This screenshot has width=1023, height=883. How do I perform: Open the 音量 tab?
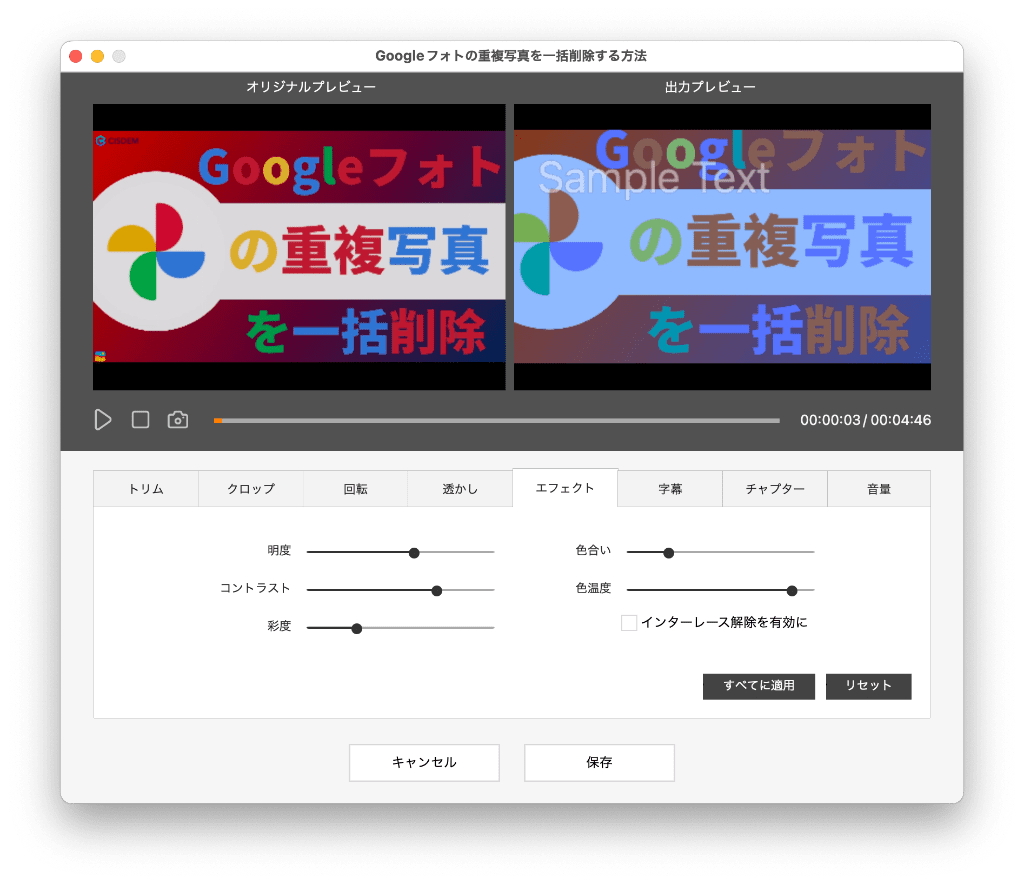[879, 489]
